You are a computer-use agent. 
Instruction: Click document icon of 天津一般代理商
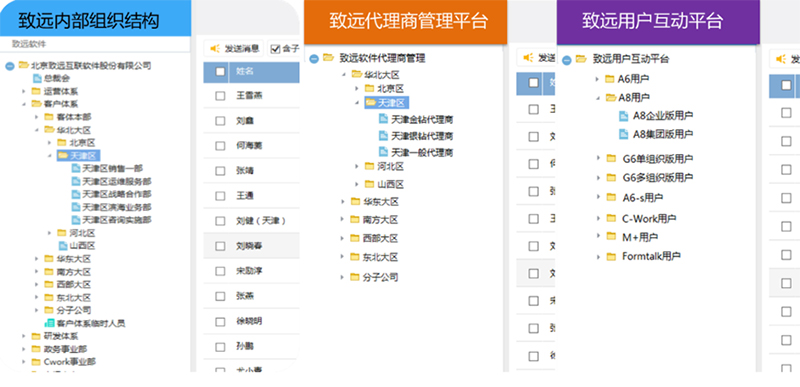384,152
